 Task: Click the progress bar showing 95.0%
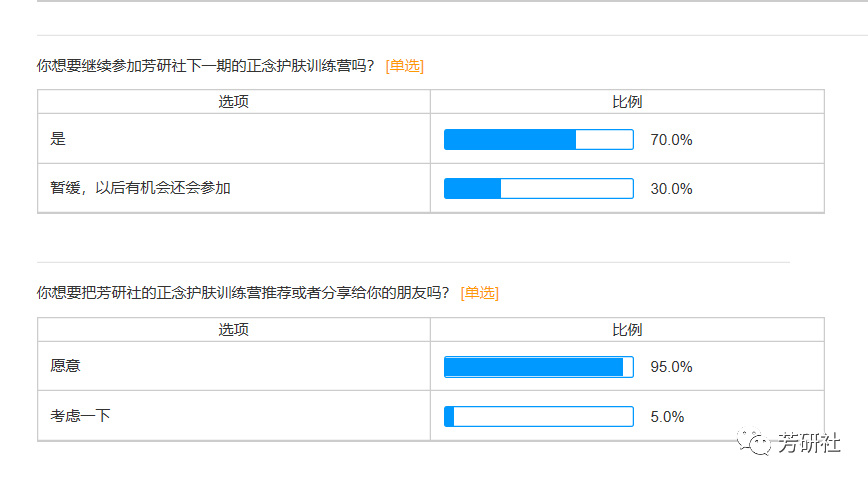tap(538, 367)
